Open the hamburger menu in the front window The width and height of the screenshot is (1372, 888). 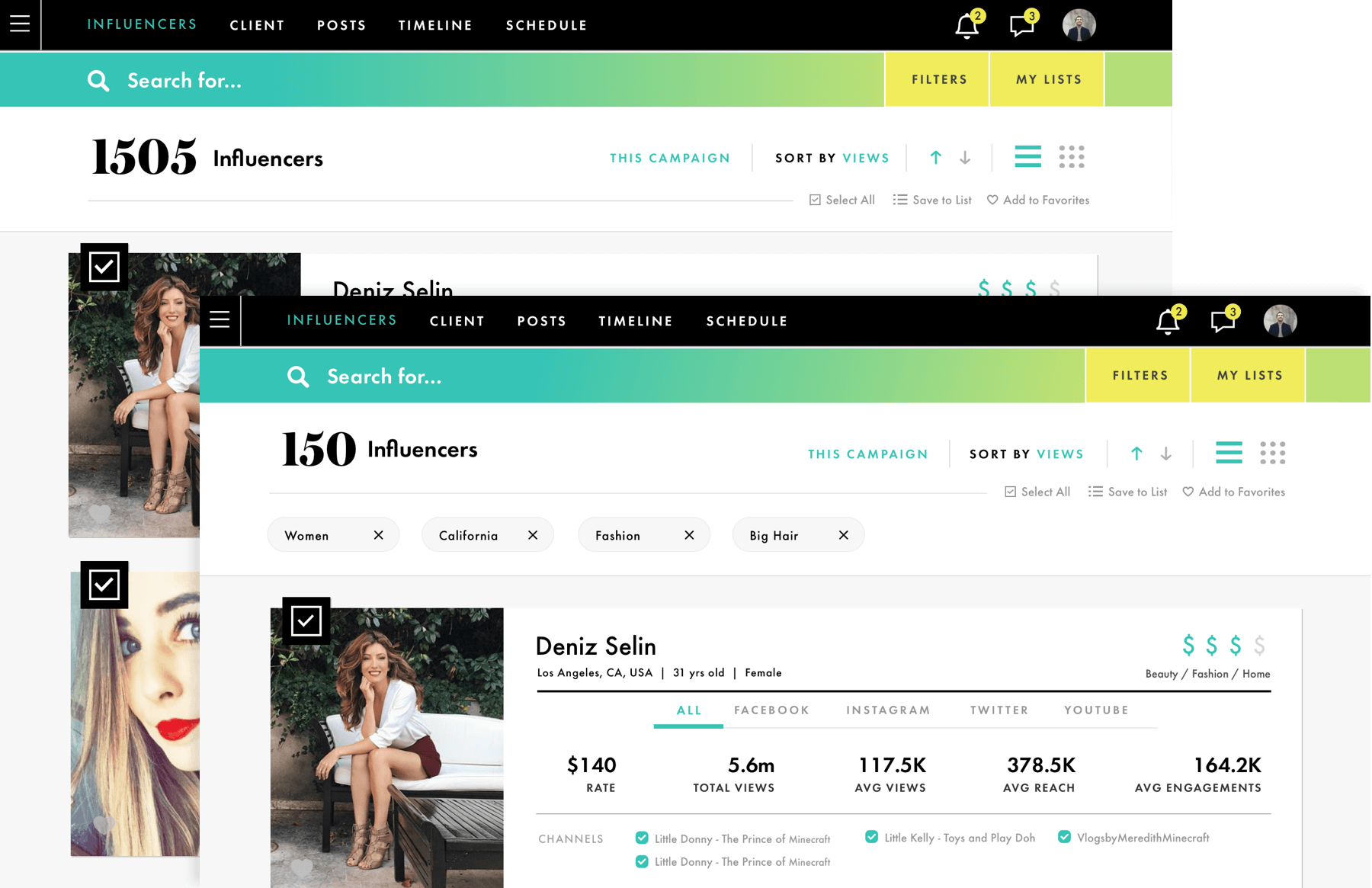point(220,320)
